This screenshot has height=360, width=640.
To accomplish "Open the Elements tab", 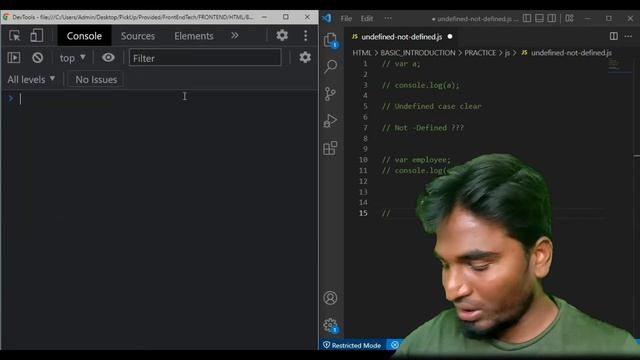I will (x=193, y=36).
